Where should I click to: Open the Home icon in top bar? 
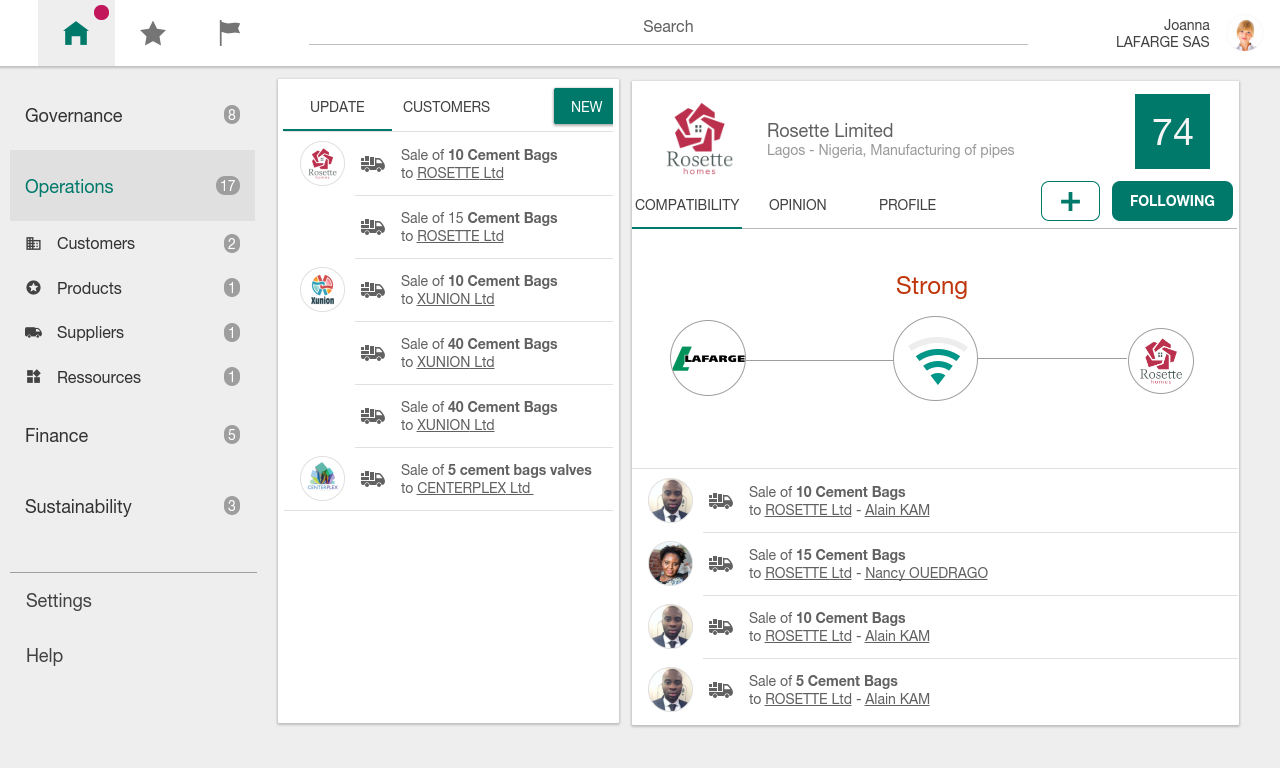point(76,34)
